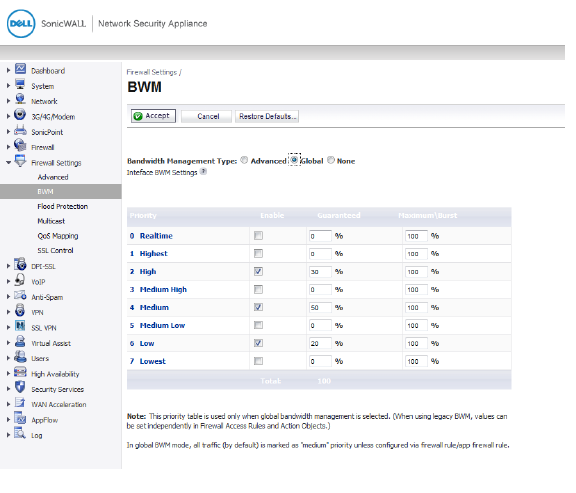This screenshot has width=576, height=493.
Task: Click the Virtual Assist icon
Action: point(20,341)
